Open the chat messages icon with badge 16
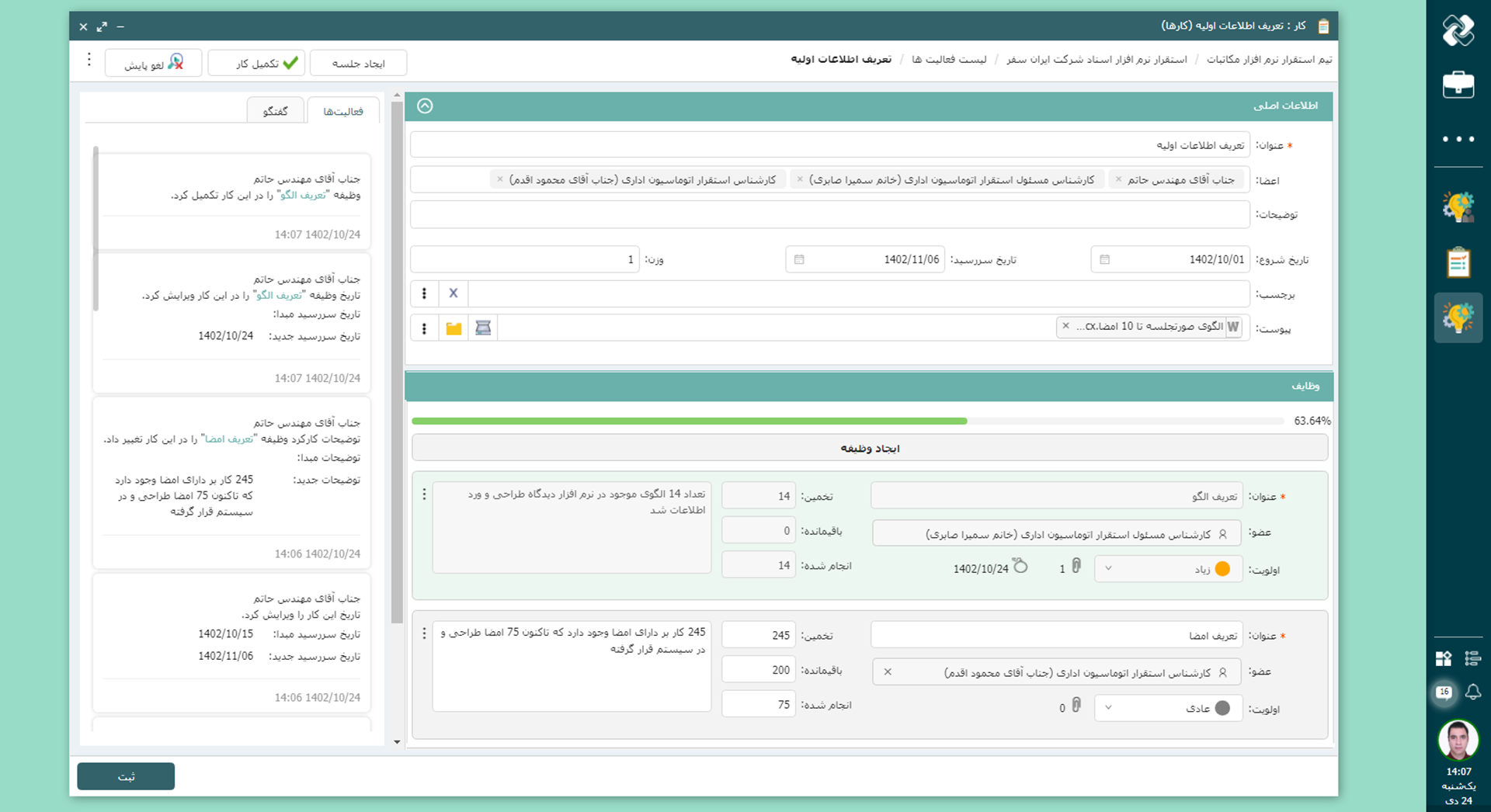 1444,692
